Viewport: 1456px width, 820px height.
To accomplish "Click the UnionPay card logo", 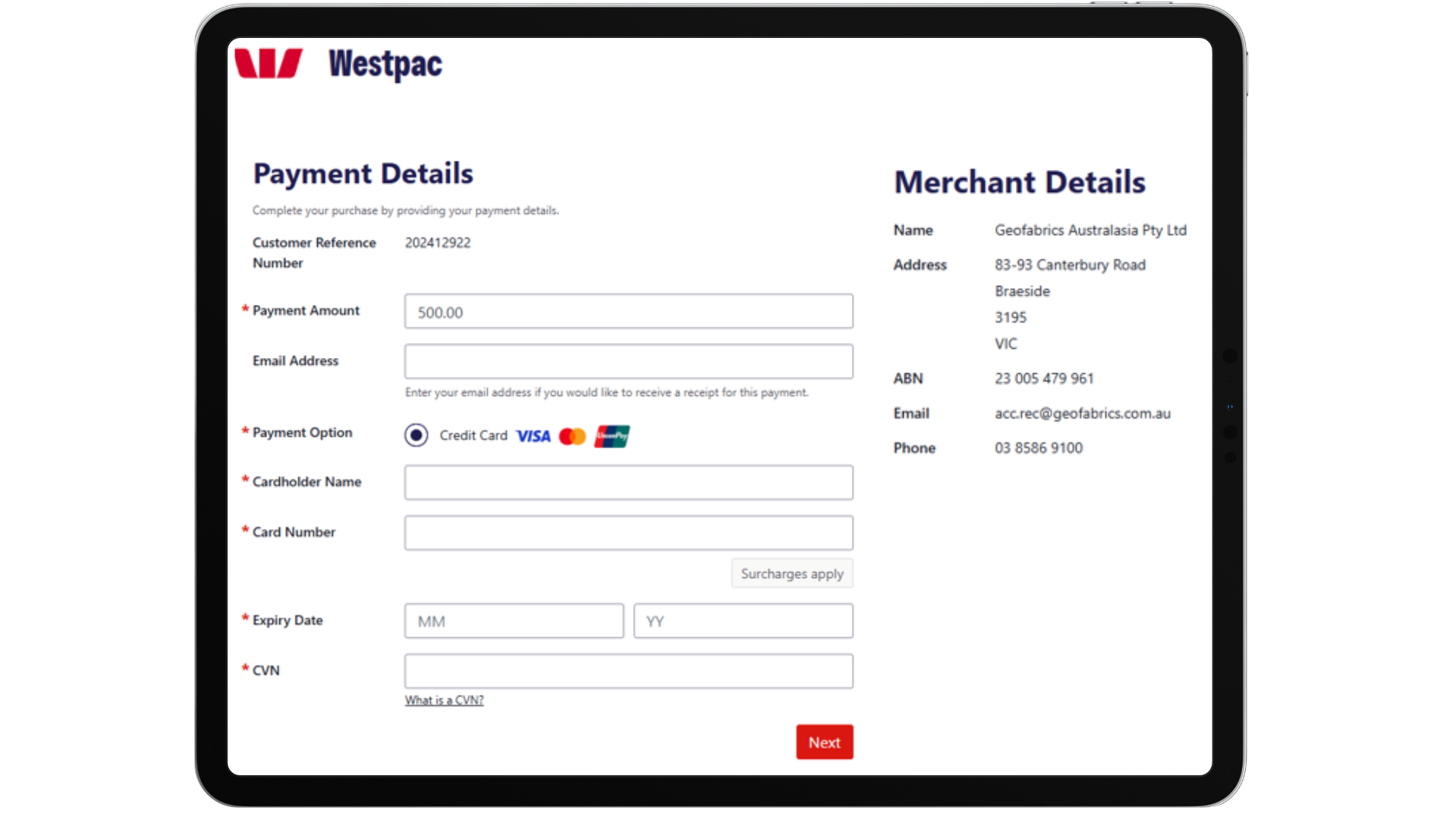I will point(612,436).
